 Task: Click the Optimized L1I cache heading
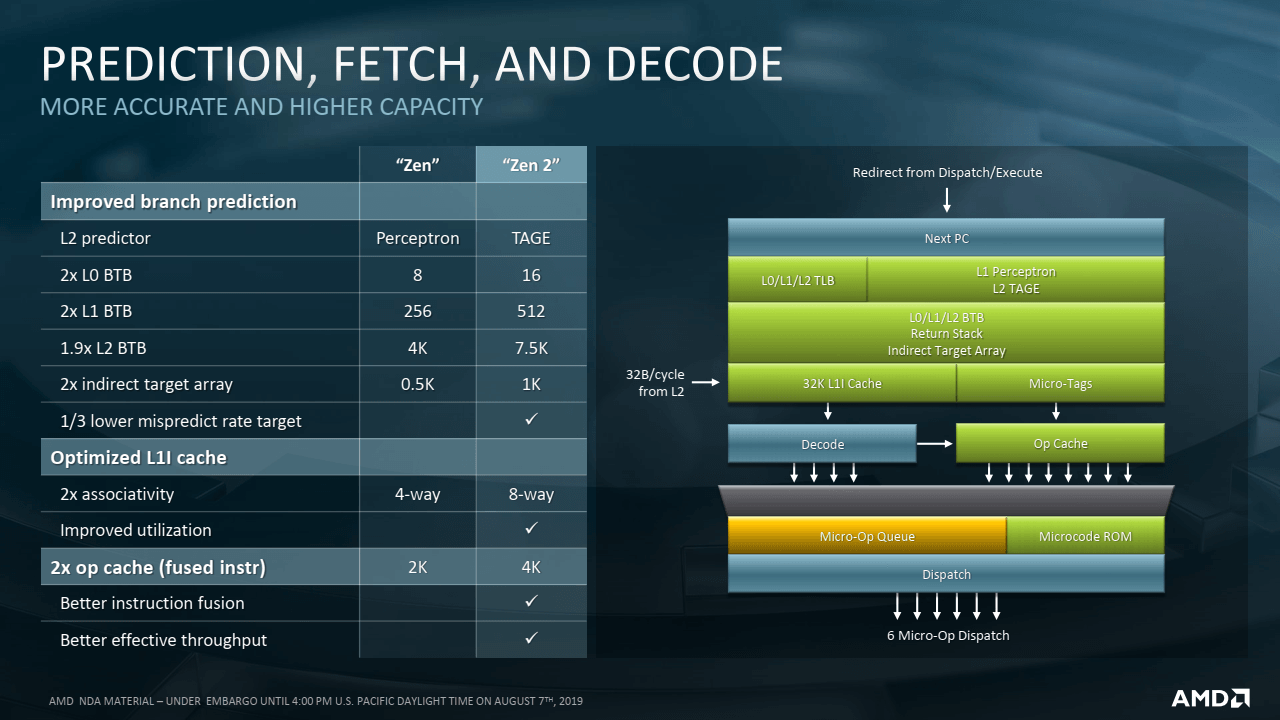point(138,457)
